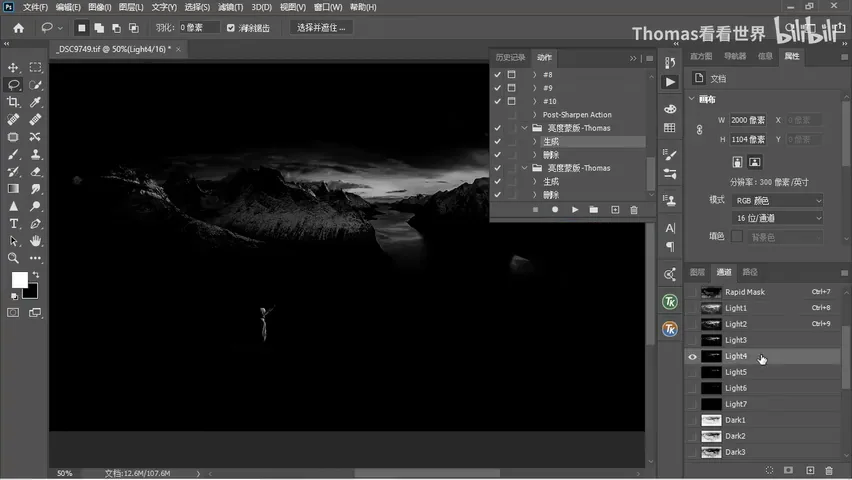The image size is (852, 480).
Task: Click the Home icon in options bar
Action: click(x=18, y=28)
